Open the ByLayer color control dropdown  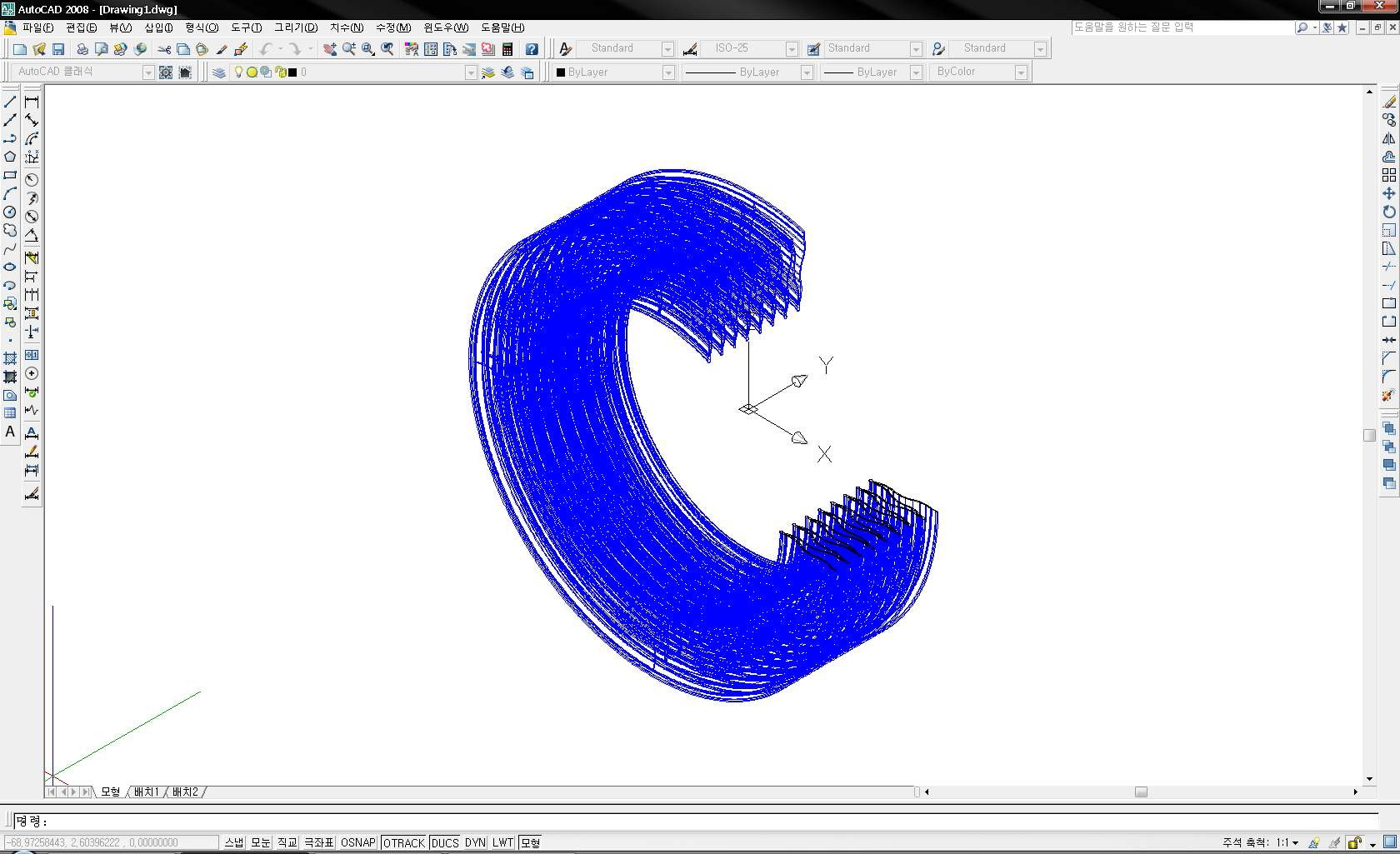668,72
